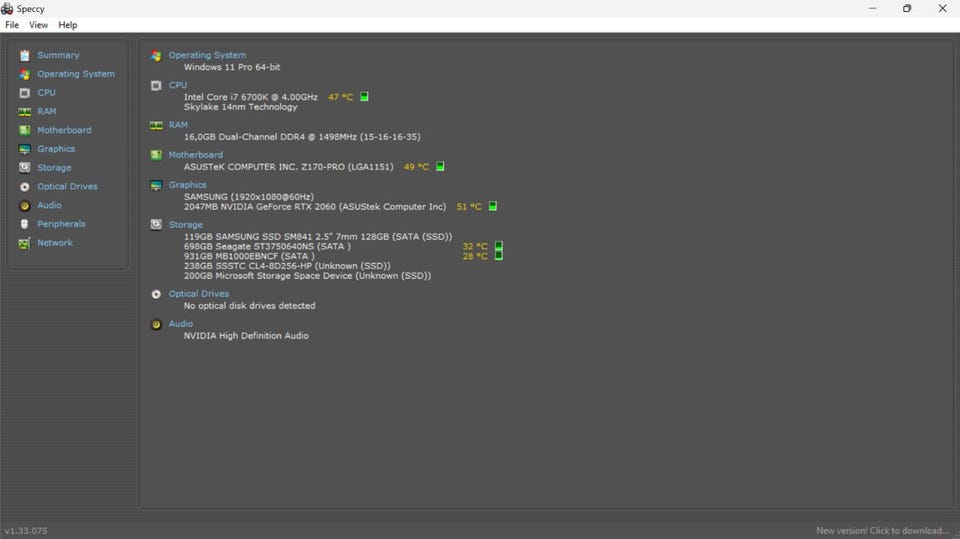The width and height of the screenshot is (960, 539).
Task: Select Motherboard in the sidebar
Action: pos(64,130)
